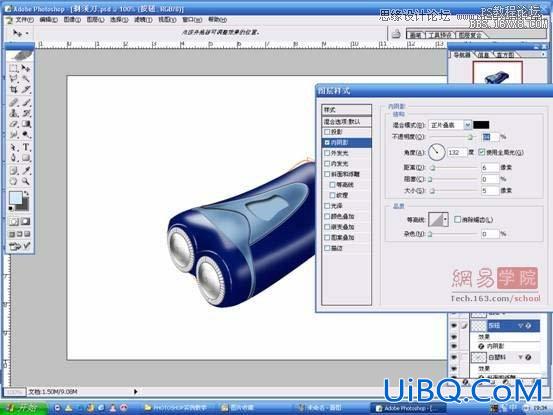The image size is (553, 415).
Task: Select the Move tool in toolbox
Action: [26, 68]
